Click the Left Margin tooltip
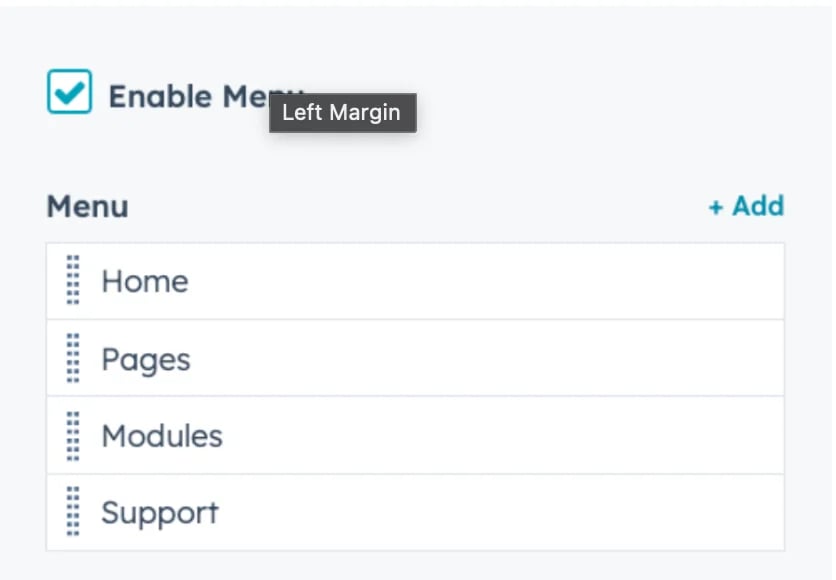The width and height of the screenshot is (836, 580). pos(342,113)
